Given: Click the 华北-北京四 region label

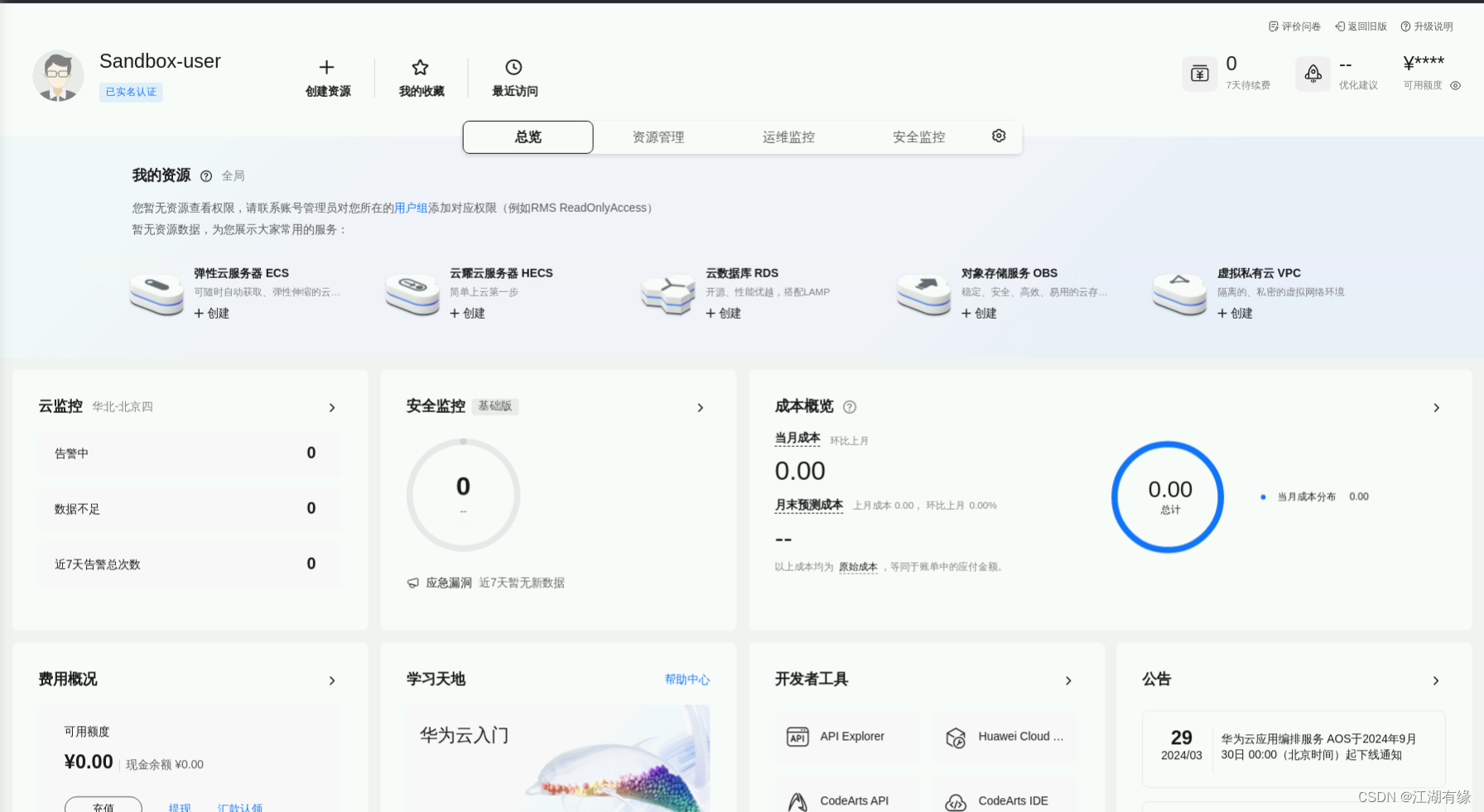Looking at the screenshot, I should (x=123, y=407).
